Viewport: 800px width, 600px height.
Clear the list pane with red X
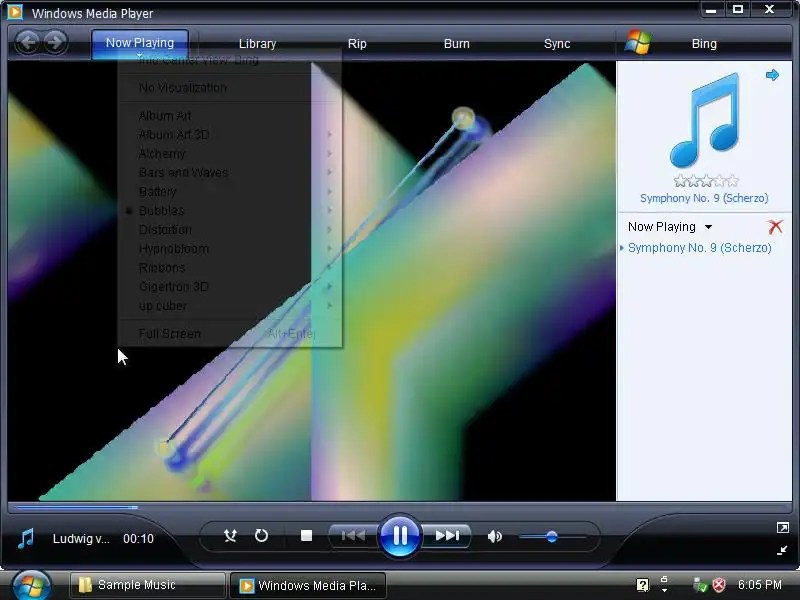[x=775, y=227]
